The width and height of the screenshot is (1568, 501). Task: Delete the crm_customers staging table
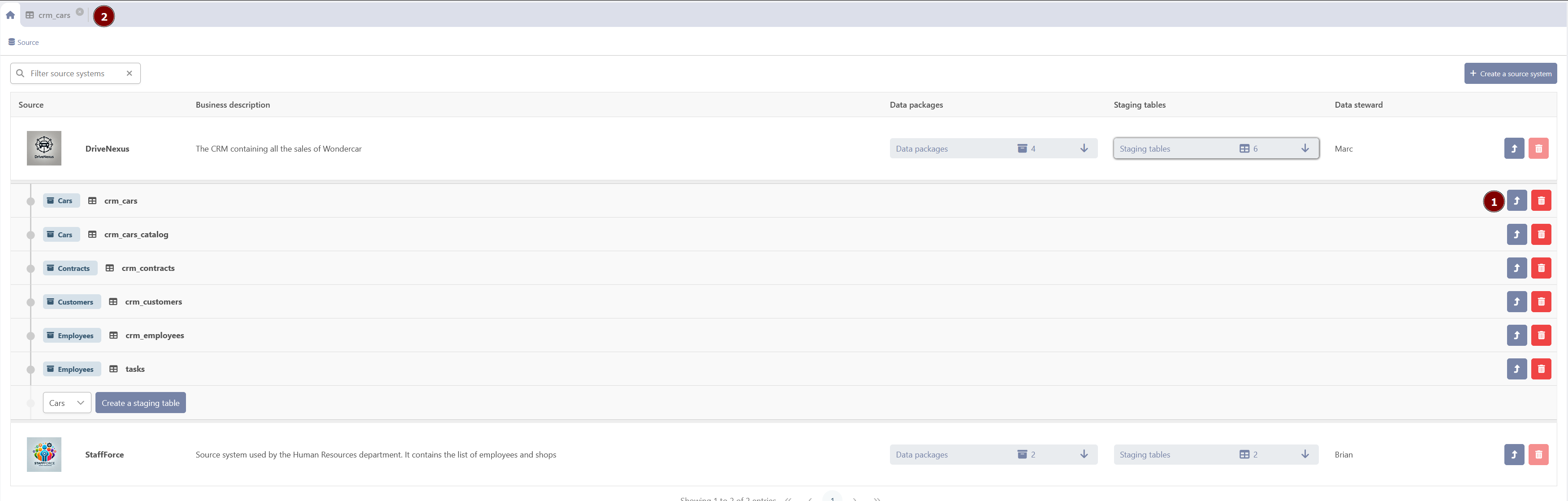click(1541, 301)
